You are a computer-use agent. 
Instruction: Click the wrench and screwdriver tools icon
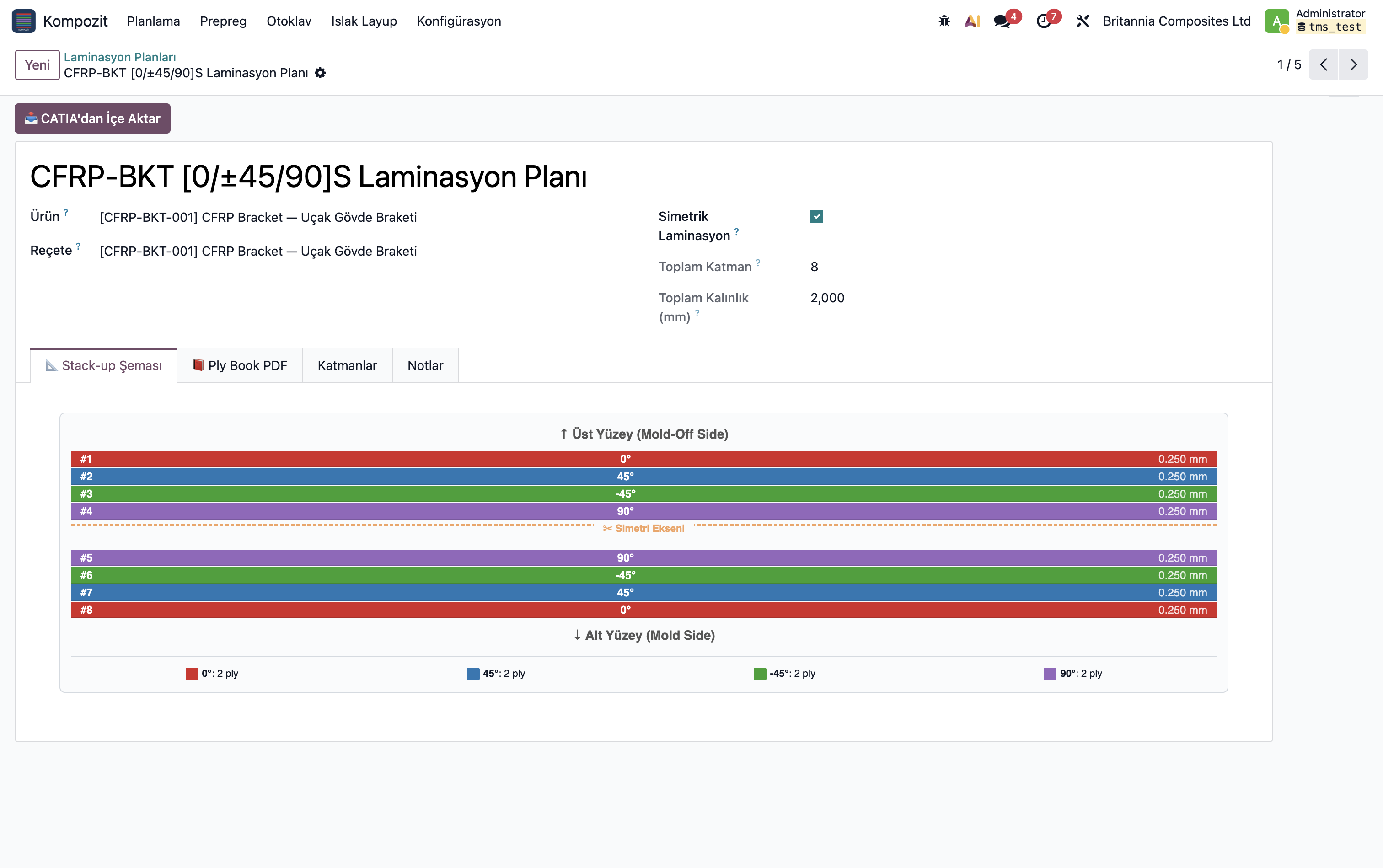[1082, 21]
